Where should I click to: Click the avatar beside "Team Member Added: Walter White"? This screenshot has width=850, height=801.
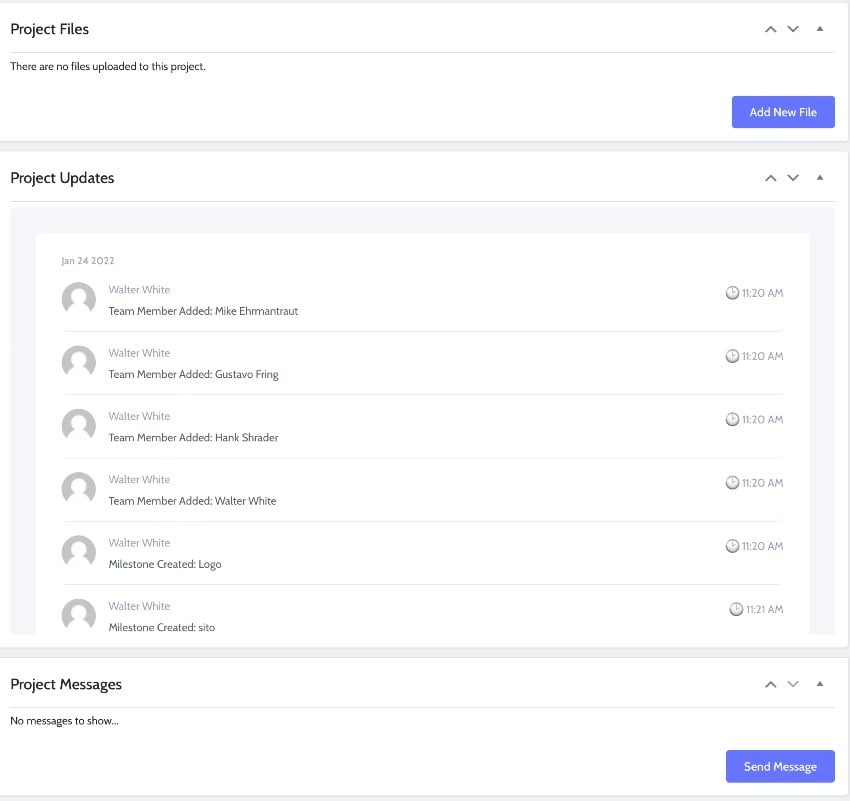78,489
